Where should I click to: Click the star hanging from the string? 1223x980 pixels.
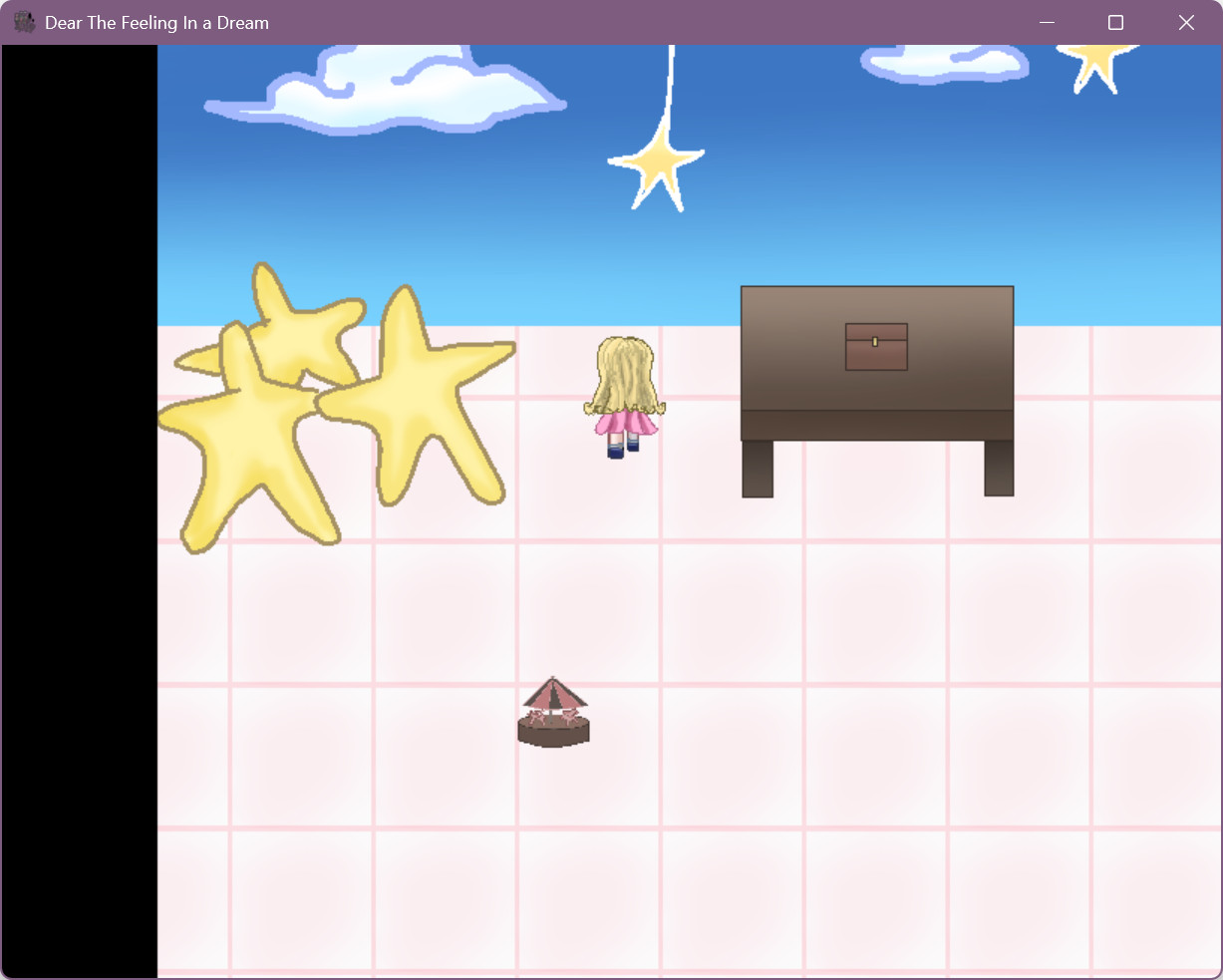[x=657, y=164]
